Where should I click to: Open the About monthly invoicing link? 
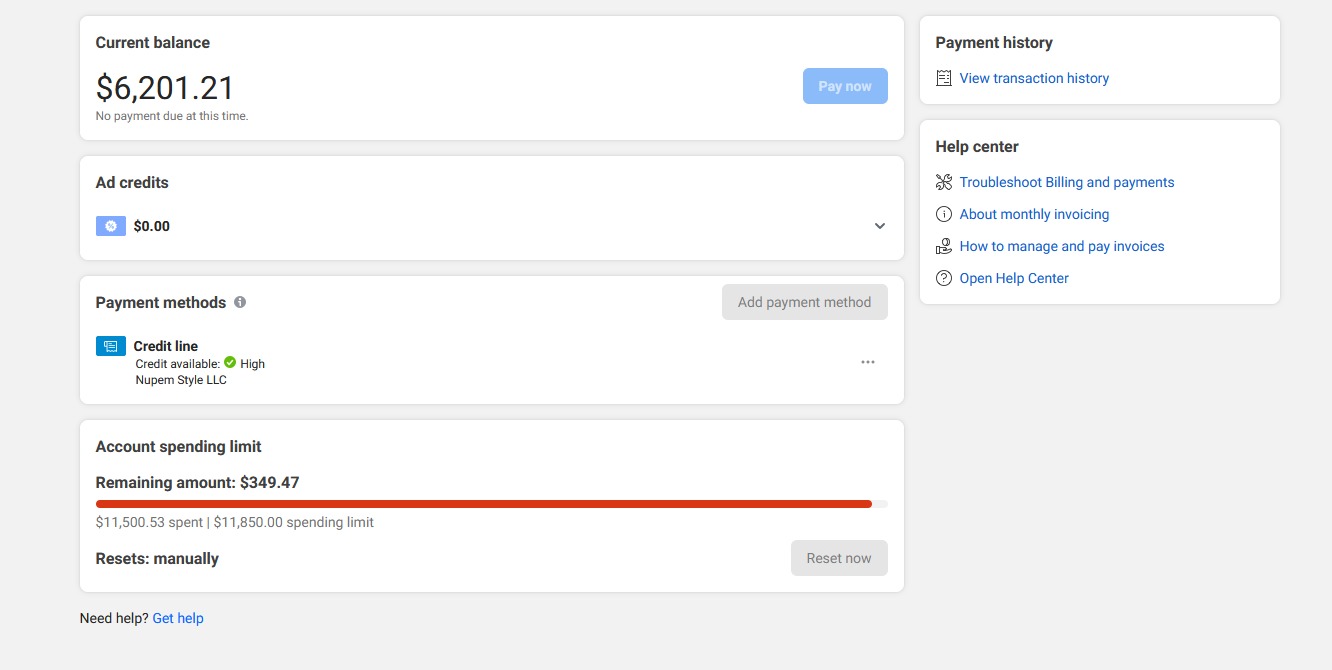[x=1034, y=214]
